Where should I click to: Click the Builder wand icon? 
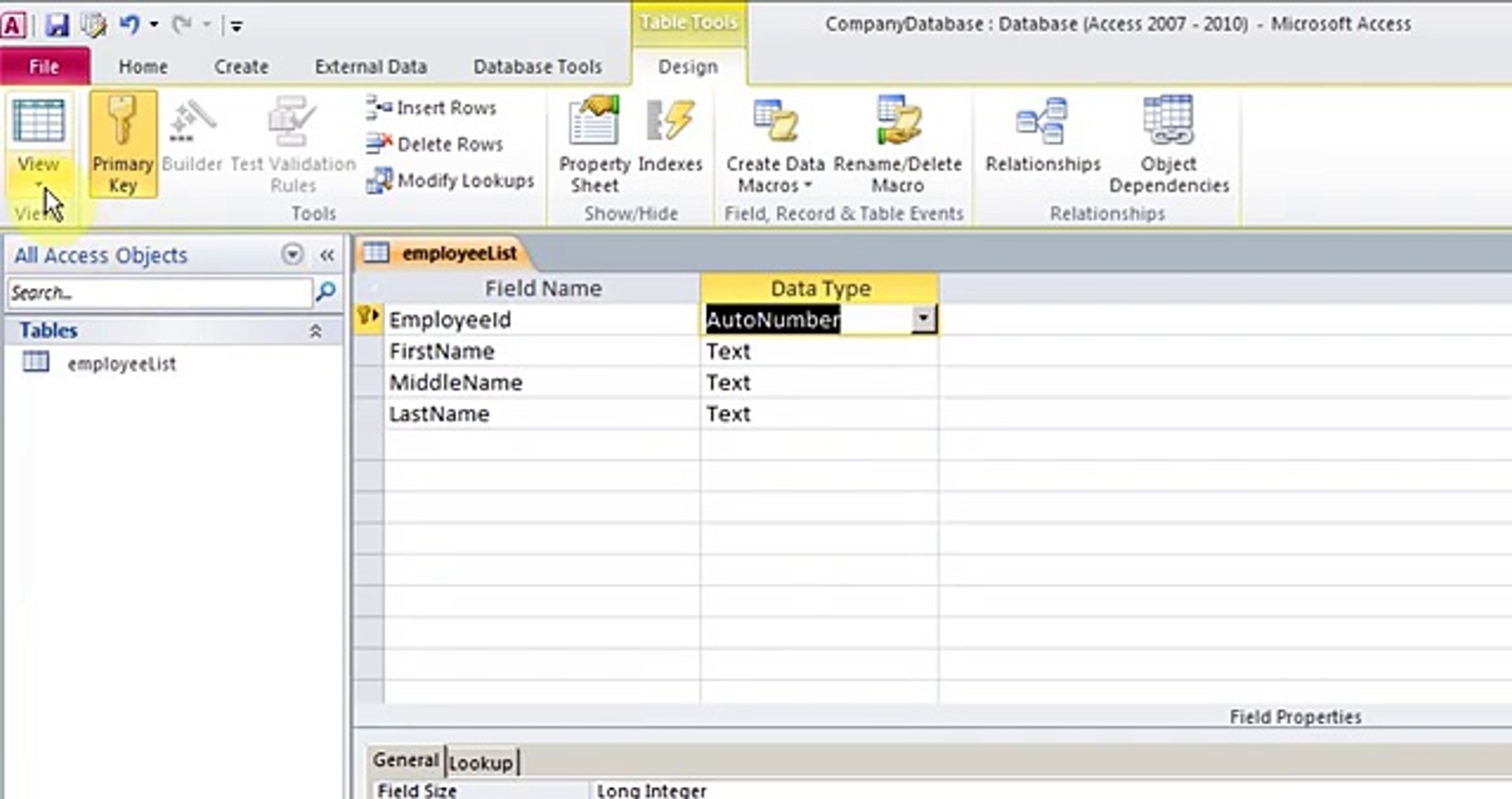[x=192, y=121]
